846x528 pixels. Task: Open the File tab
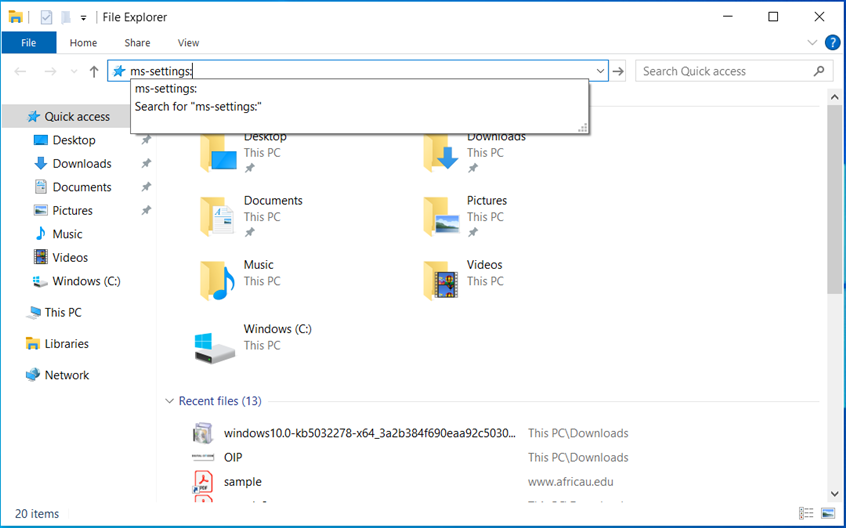(29, 43)
